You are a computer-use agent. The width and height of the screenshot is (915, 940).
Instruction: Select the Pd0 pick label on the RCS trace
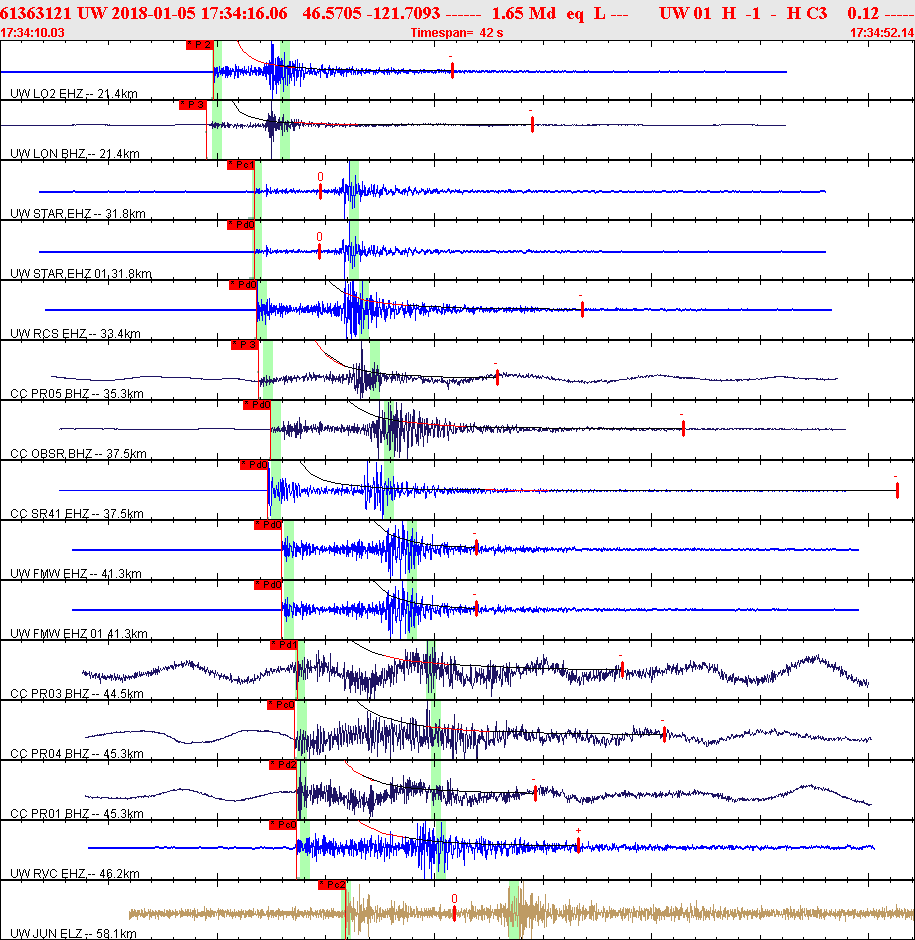[x=243, y=285]
